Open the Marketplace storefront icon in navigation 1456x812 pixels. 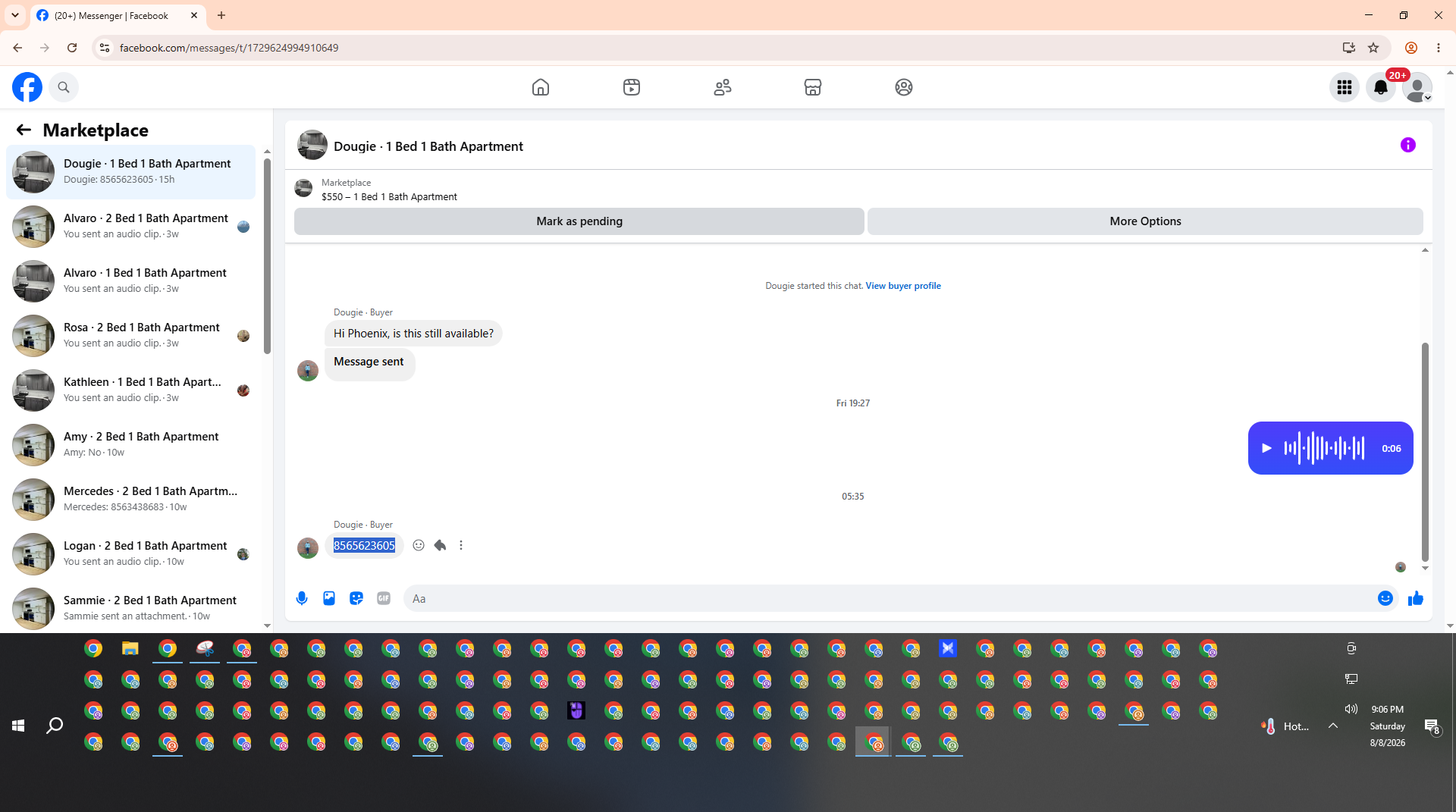pos(813,87)
